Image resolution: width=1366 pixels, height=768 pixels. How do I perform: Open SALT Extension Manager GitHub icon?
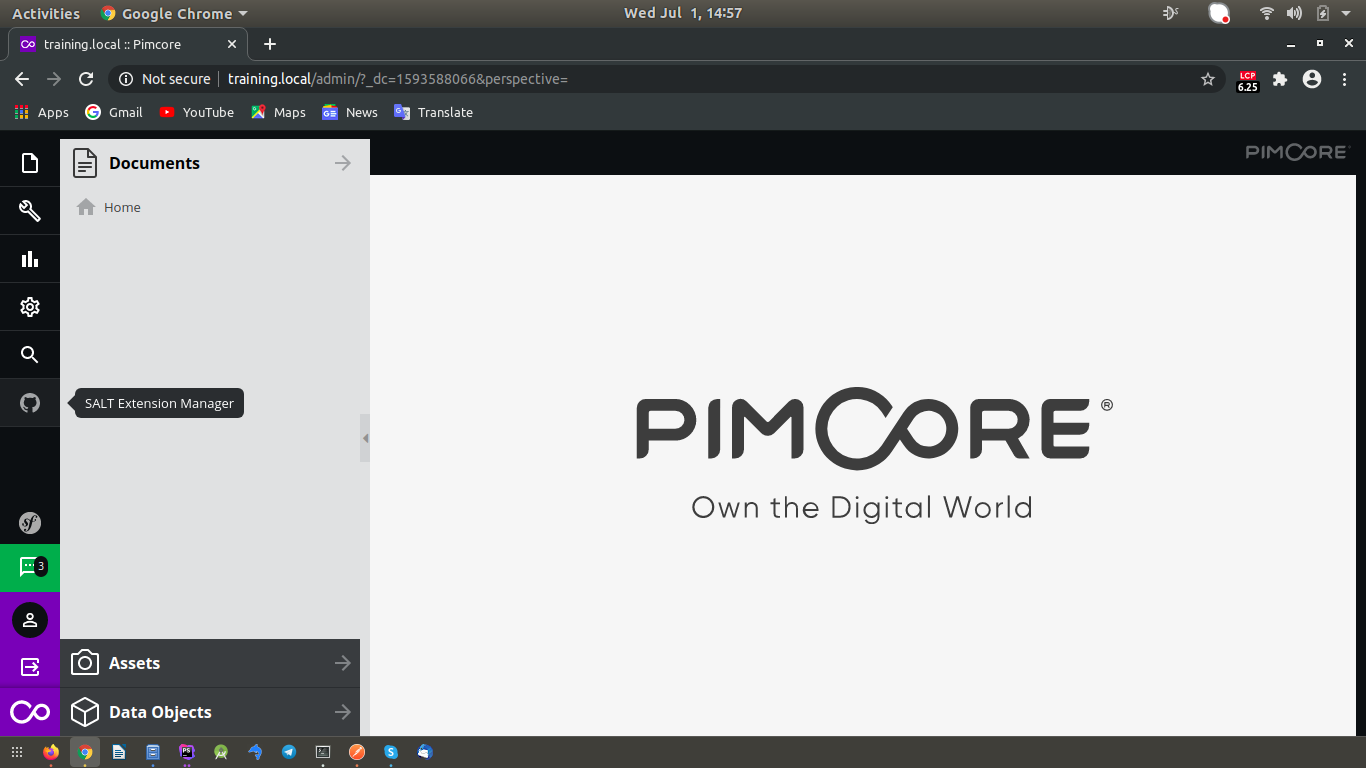click(30, 403)
